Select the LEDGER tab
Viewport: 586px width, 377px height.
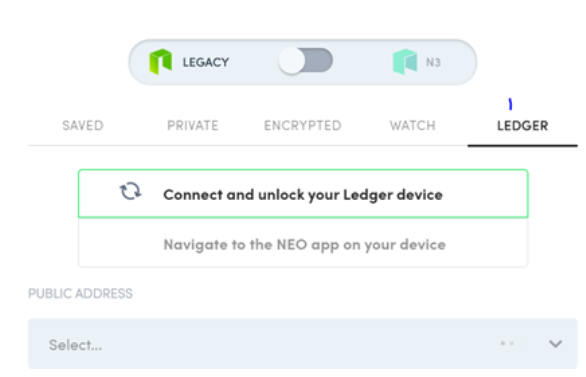click(x=522, y=126)
